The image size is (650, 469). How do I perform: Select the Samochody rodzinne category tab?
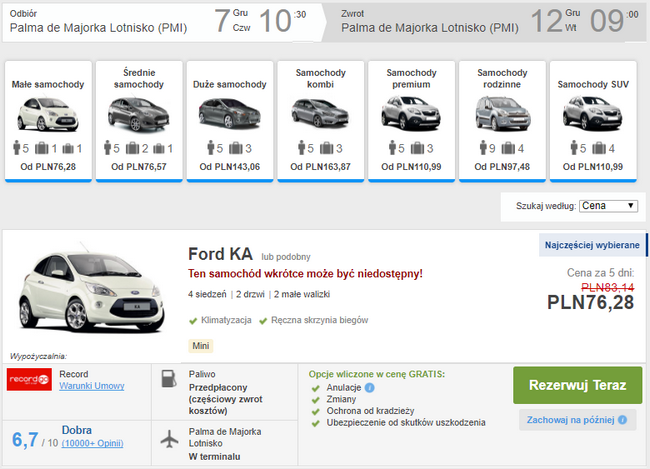point(502,121)
